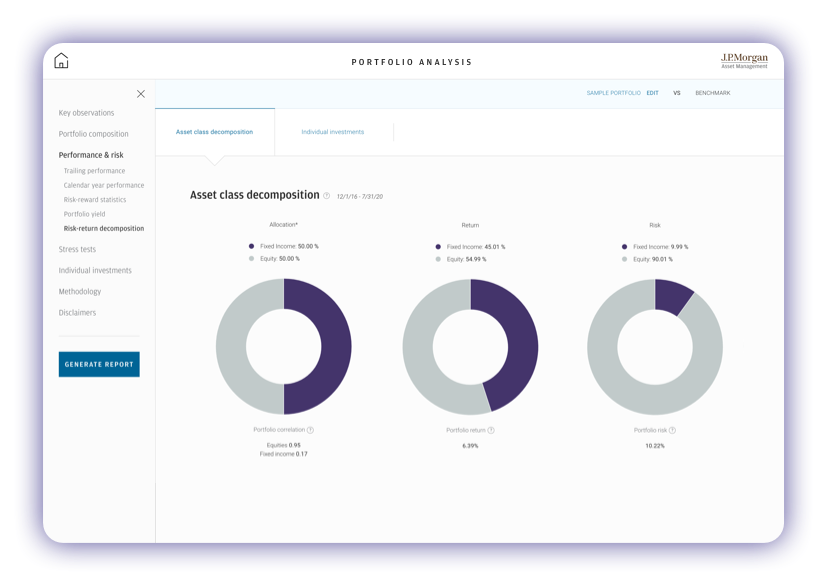Switch to the Individual investments tab
828x586 pixels.
click(333, 132)
